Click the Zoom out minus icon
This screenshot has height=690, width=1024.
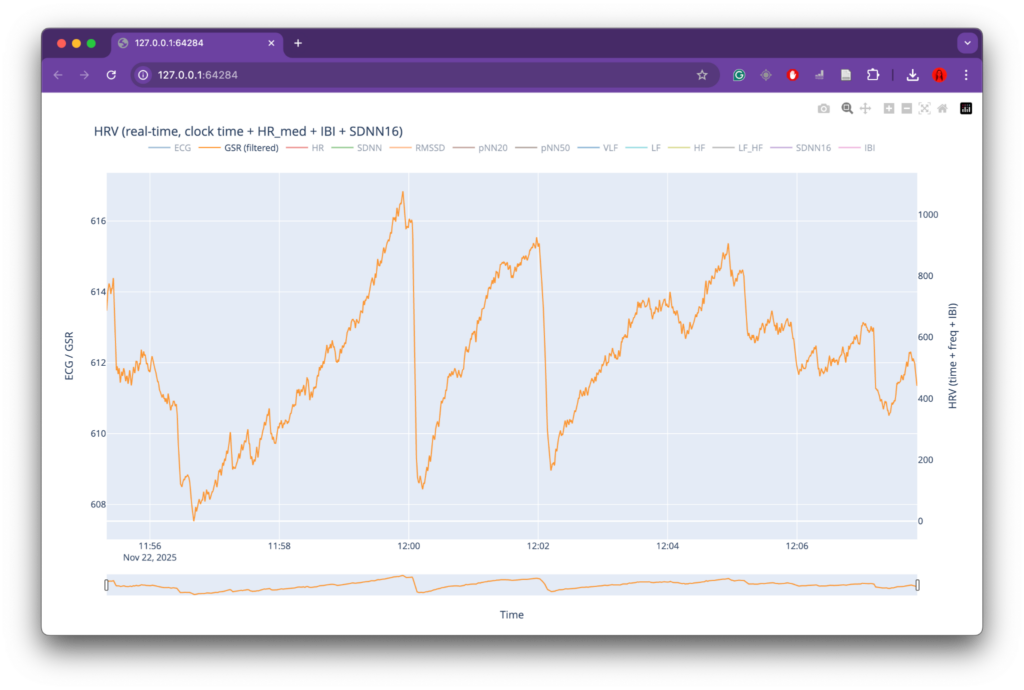point(906,108)
